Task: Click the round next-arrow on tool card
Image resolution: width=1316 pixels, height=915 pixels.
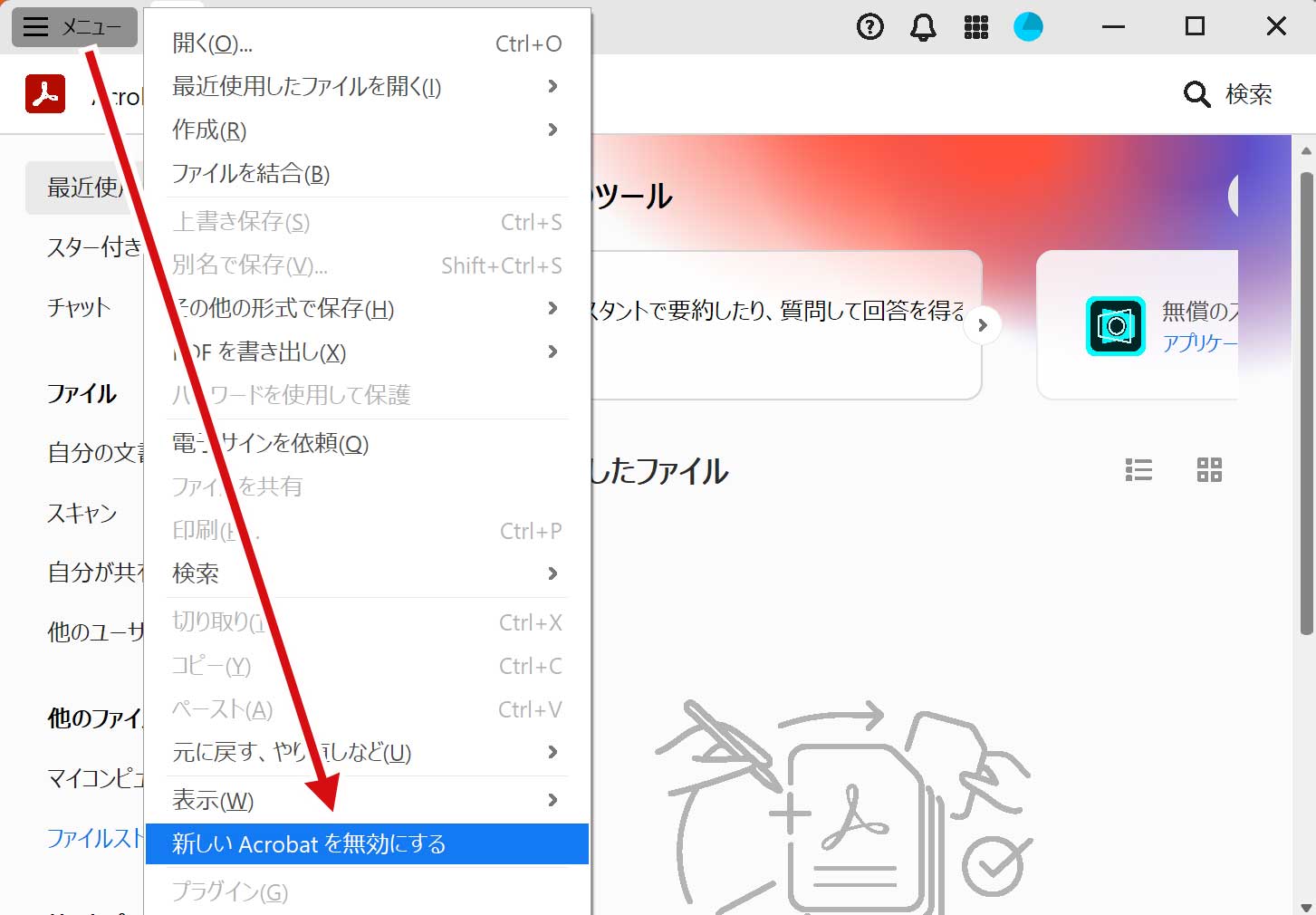Action: click(x=983, y=325)
